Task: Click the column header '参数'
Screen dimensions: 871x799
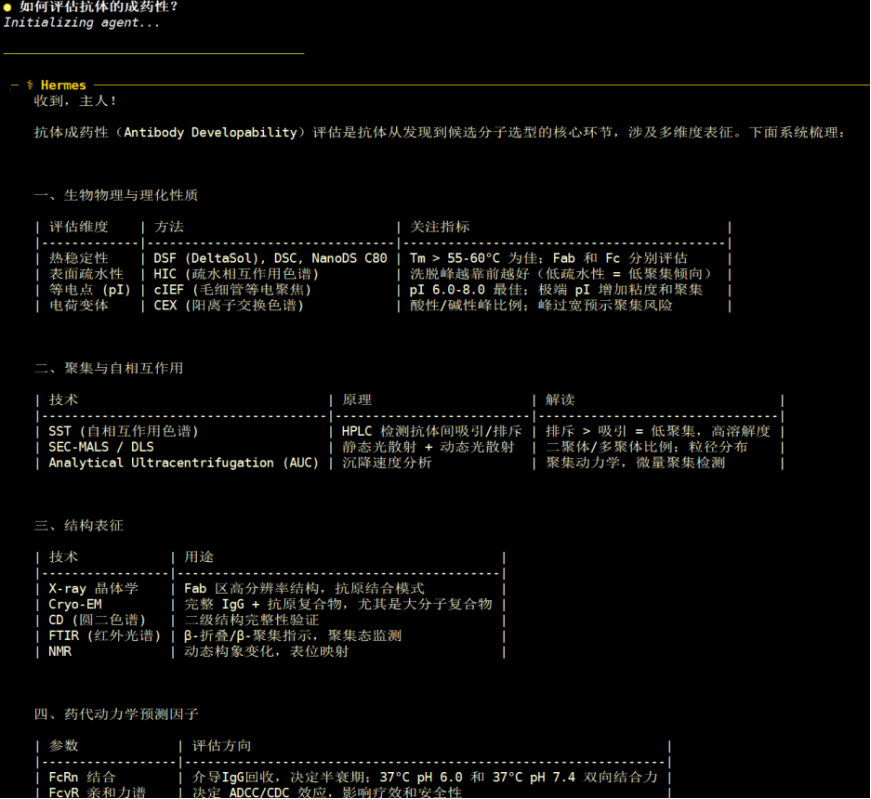Action: point(63,746)
